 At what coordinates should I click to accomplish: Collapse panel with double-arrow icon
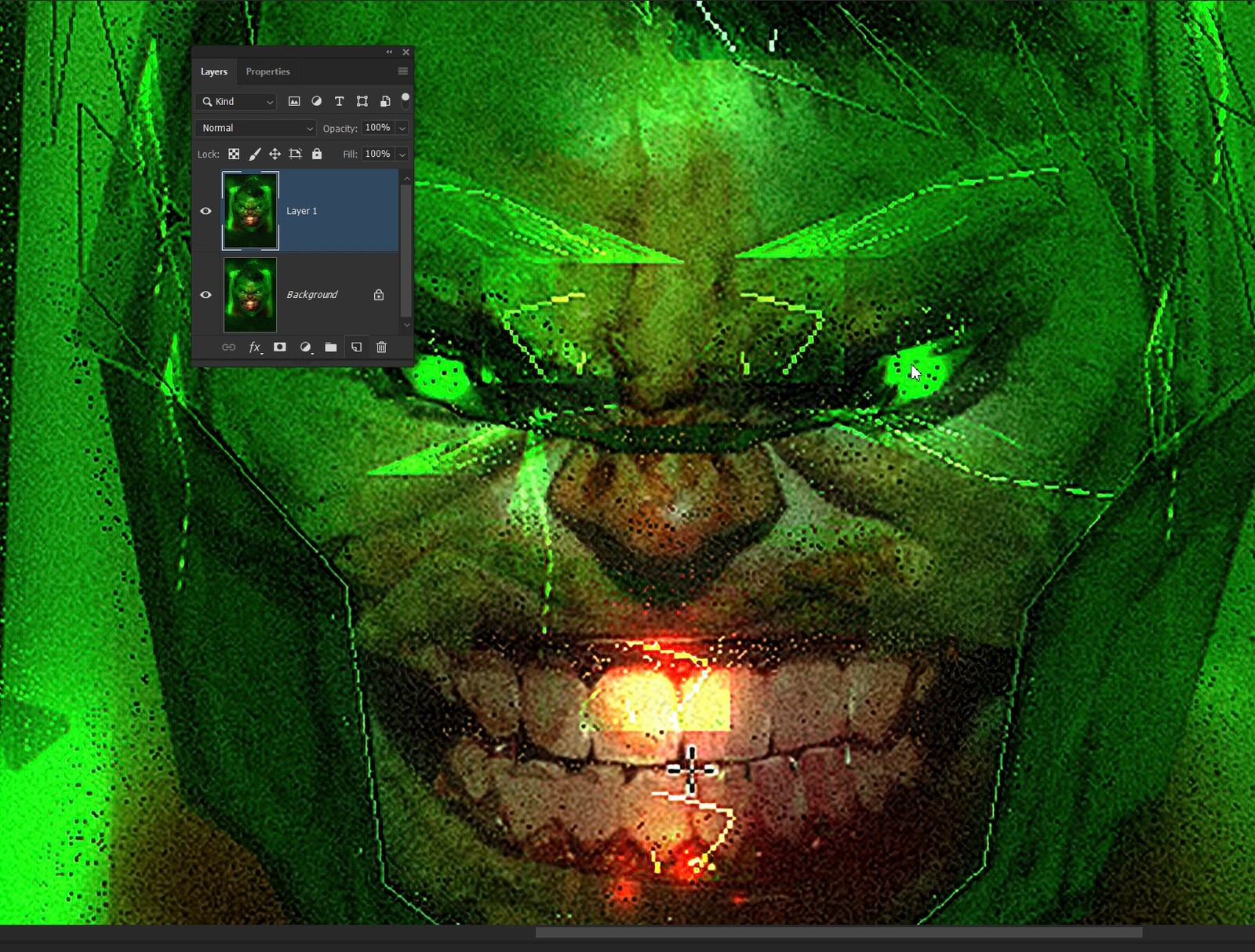389,52
